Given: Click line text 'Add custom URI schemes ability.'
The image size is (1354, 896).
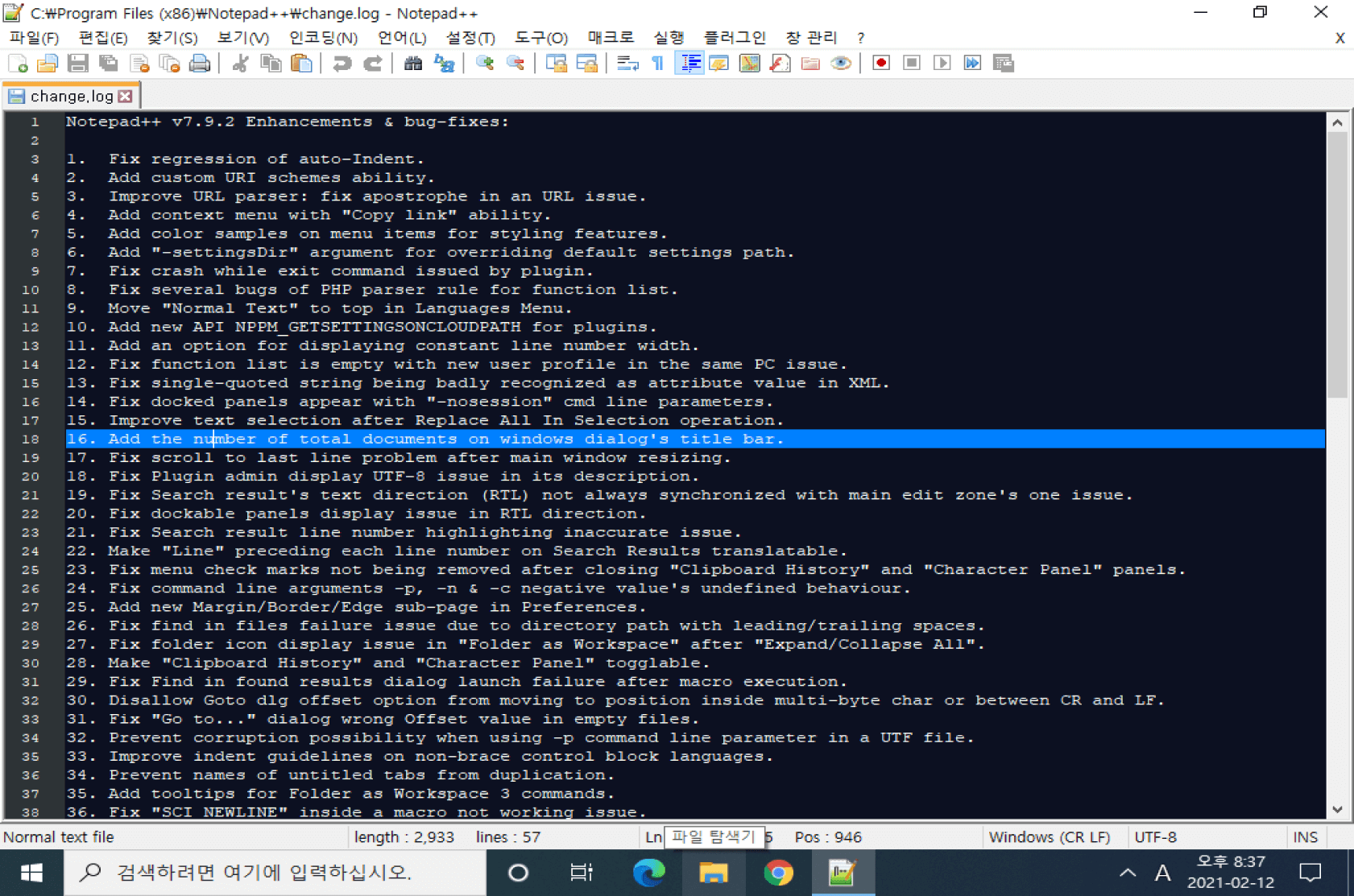Looking at the screenshot, I should [x=271, y=178].
